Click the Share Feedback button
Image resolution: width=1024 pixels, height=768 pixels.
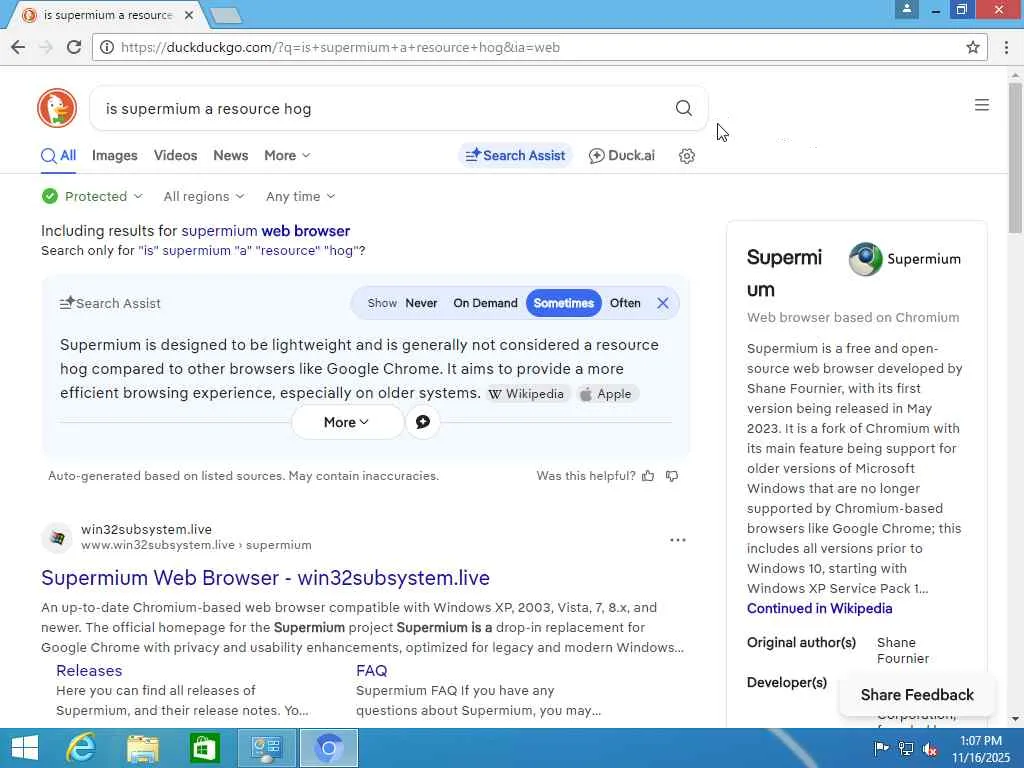tap(916, 695)
